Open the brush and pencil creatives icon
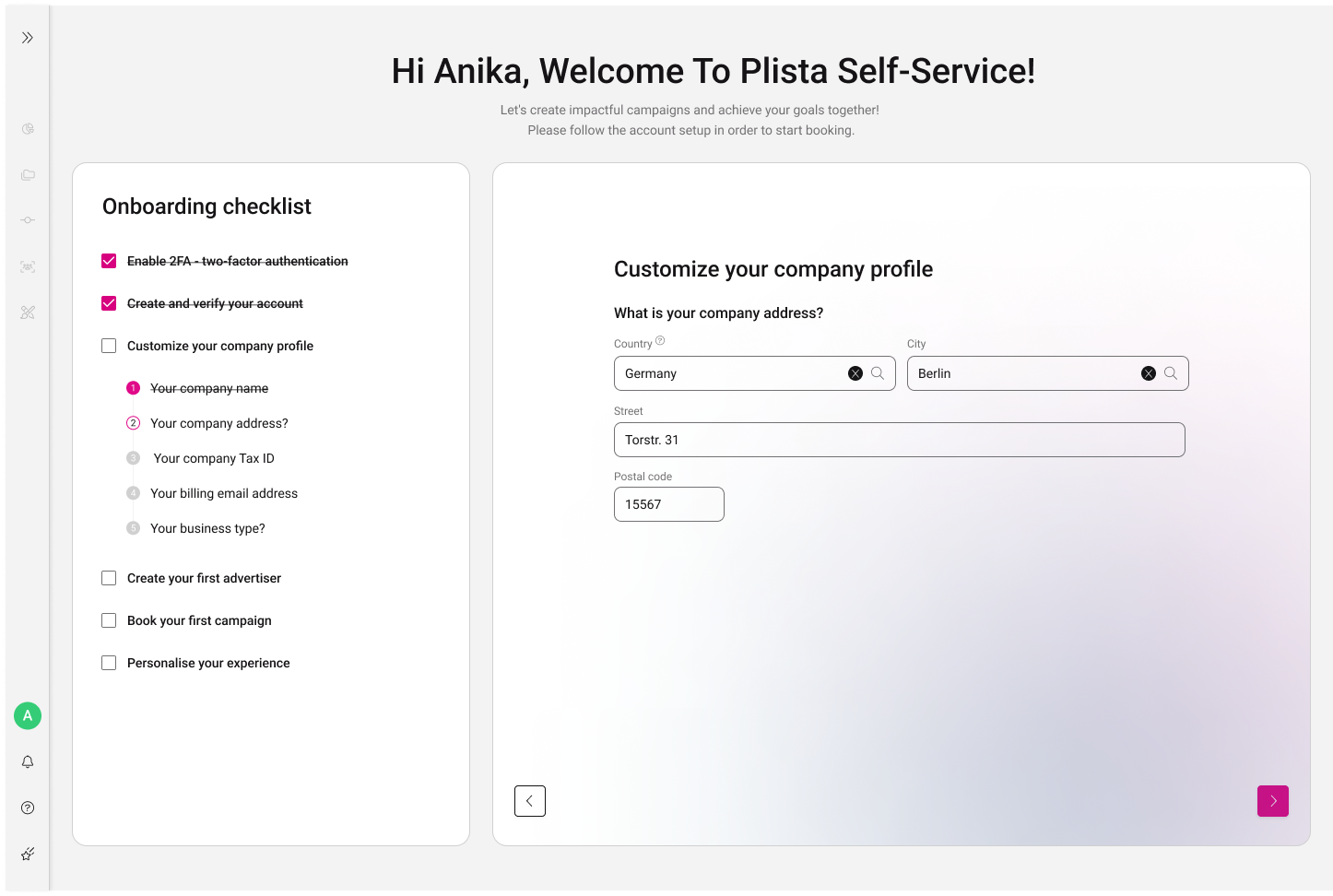 click(28, 312)
